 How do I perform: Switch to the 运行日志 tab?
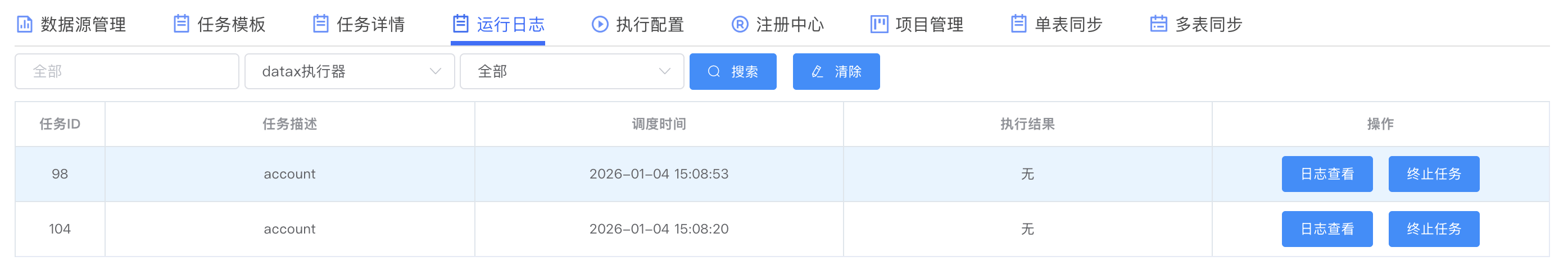point(498,24)
